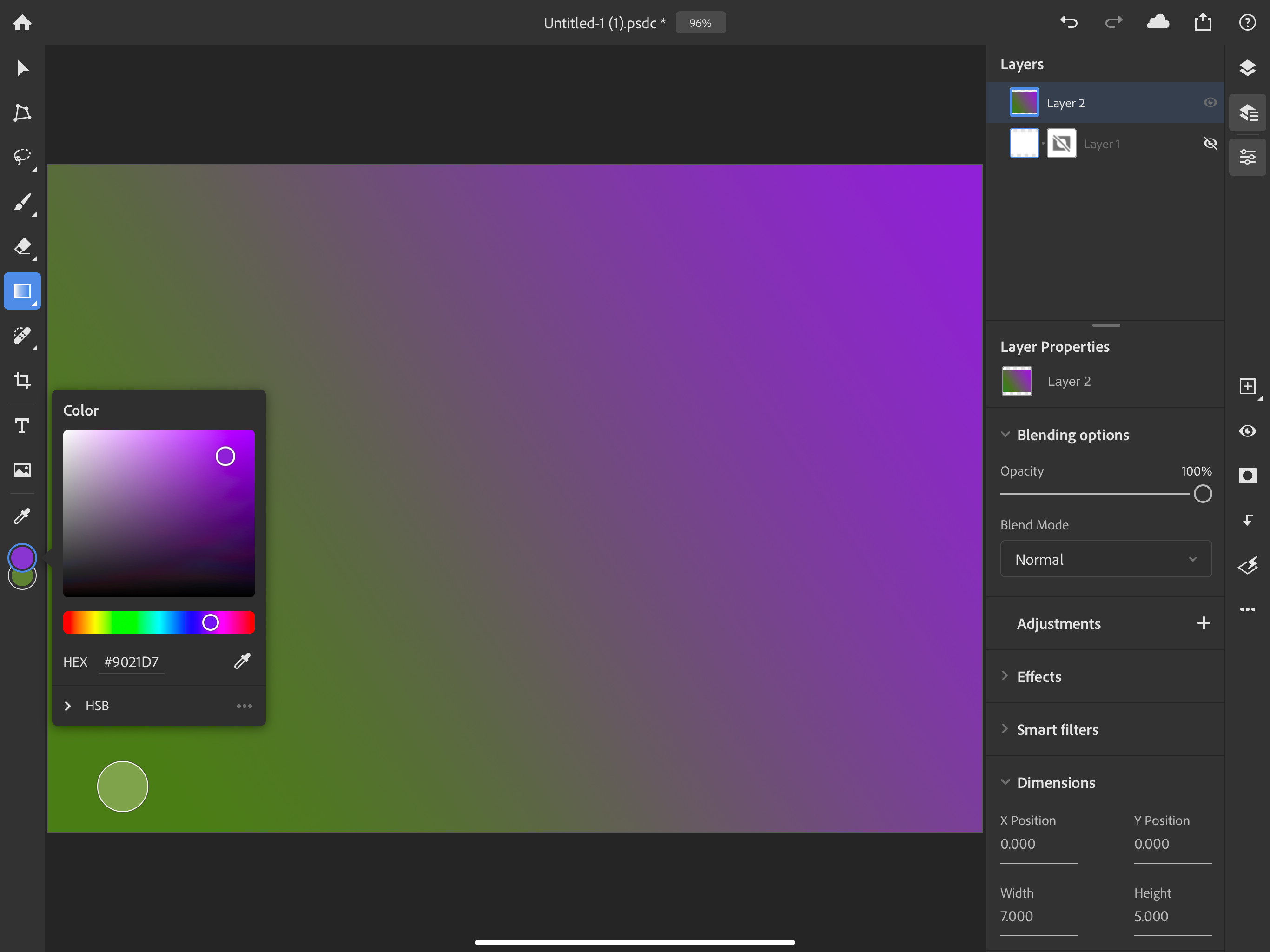
Task: Expand the HSB color options
Action: point(67,705)
